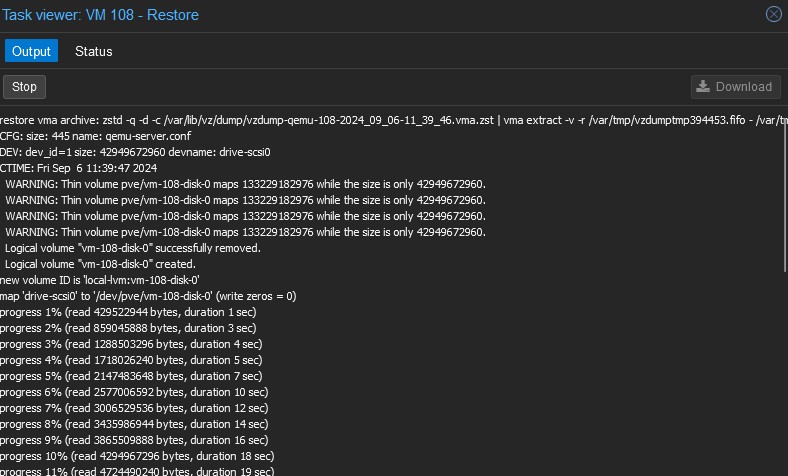Click the download arrow icon
This screenshot has height=476, width=788.
pos(703,87)
